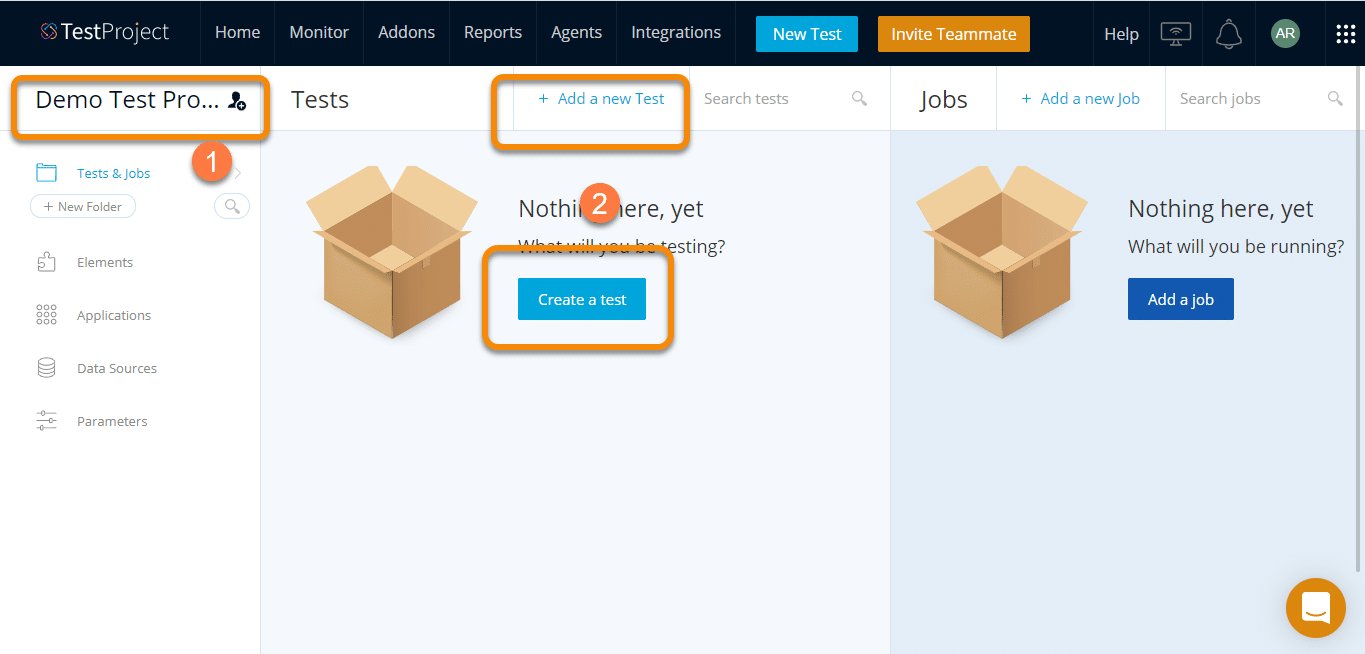Image resolution: width=1365 pixels, height=654 pixels.
Task: Open the notifications bell
Action: click(1228, 34)
